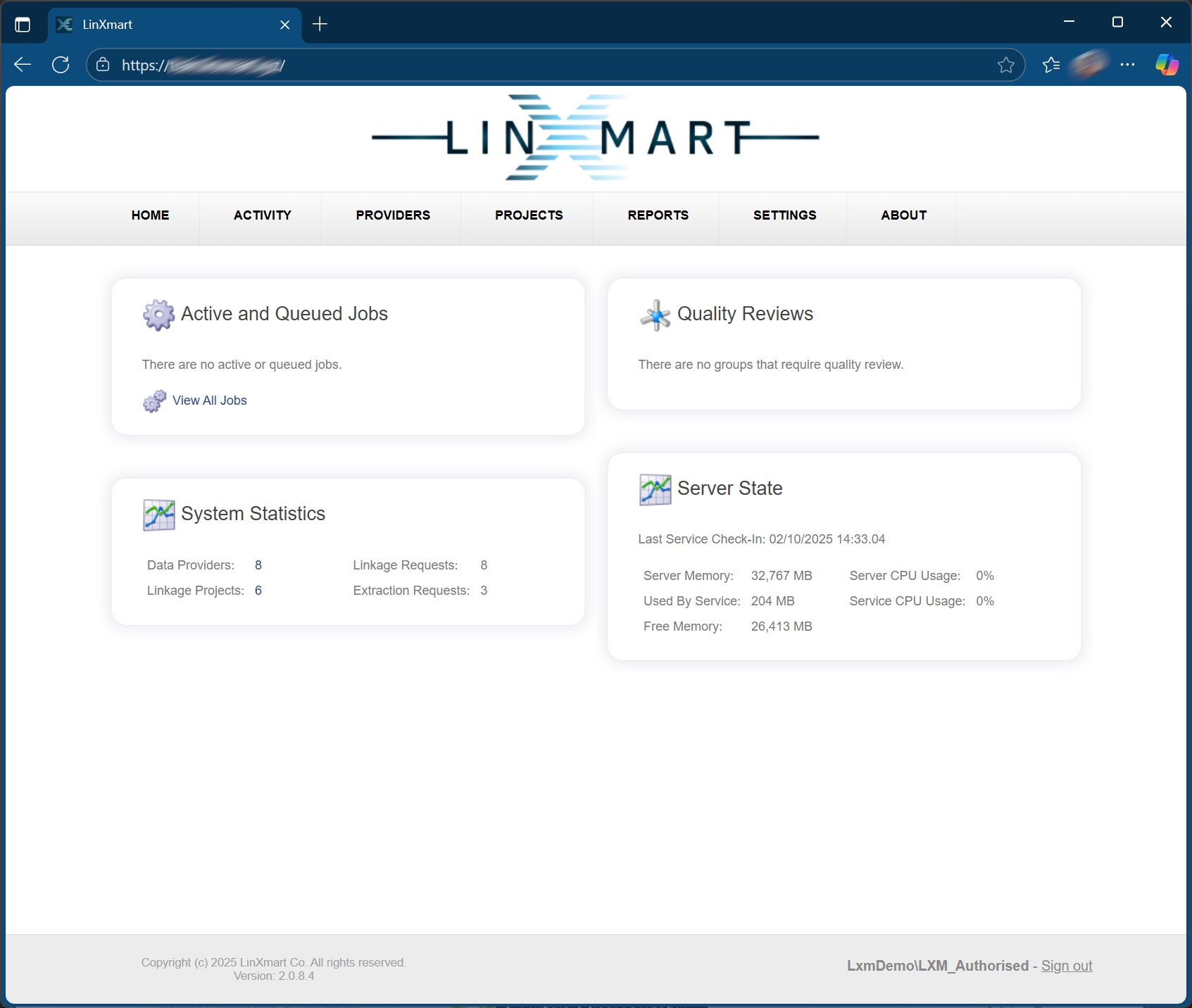1192x1008 pixels.
Task: Go back using the browser back arrow
Action: click(23, 65)
